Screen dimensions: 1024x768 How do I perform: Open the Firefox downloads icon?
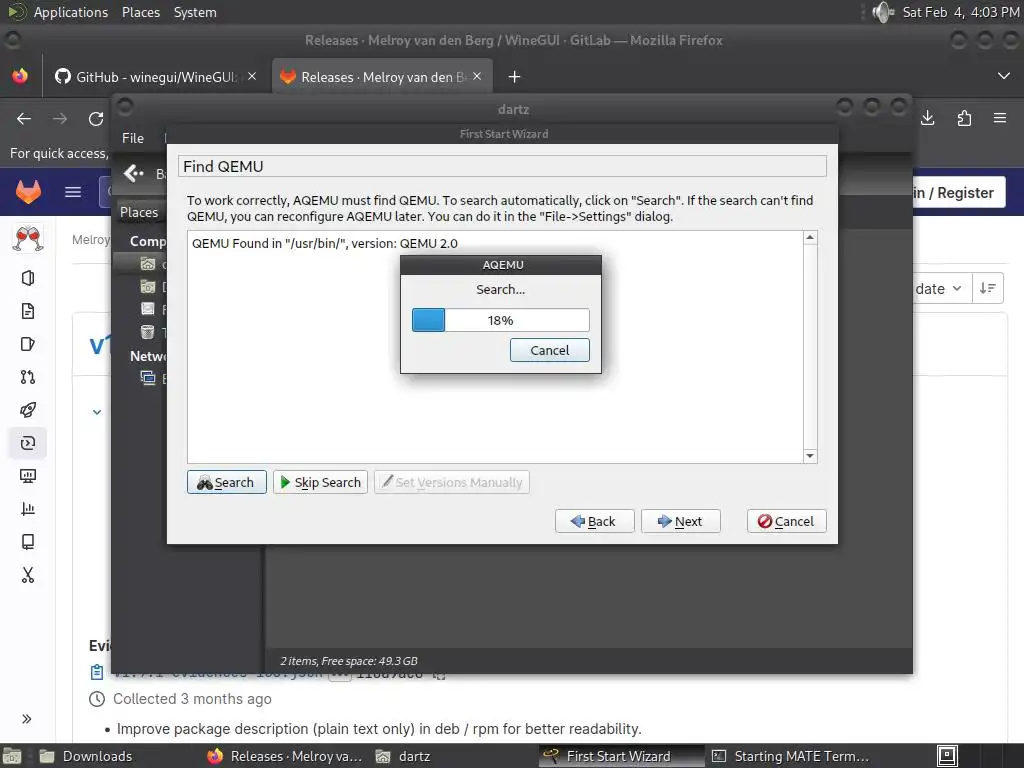coord(927,118)
